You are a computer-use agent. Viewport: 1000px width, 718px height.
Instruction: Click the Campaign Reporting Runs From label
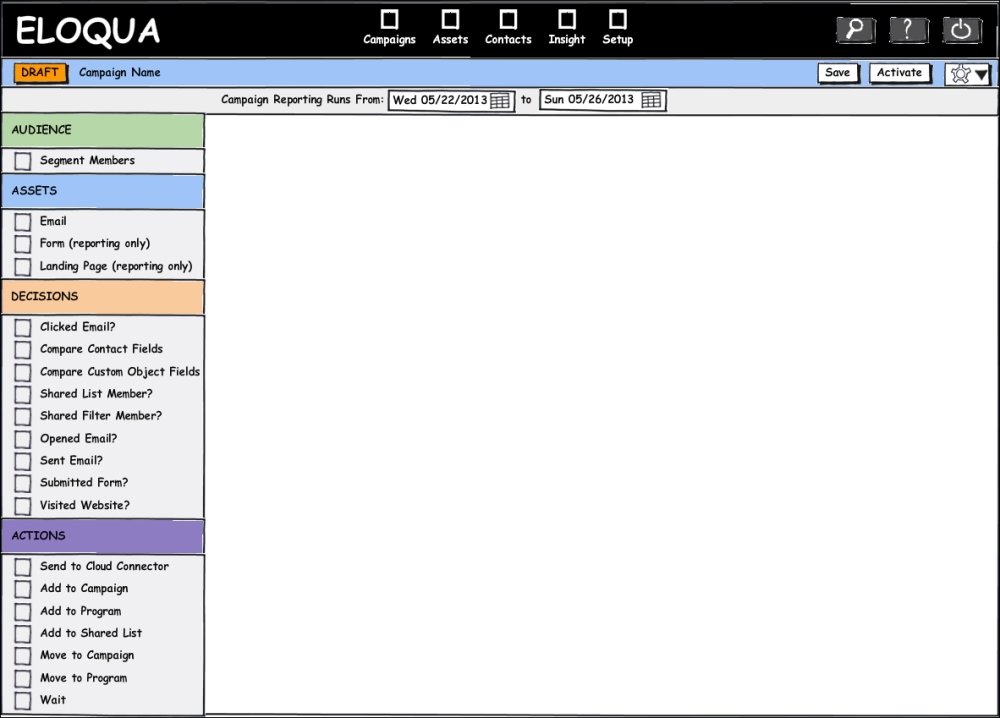tap(302, 99)
